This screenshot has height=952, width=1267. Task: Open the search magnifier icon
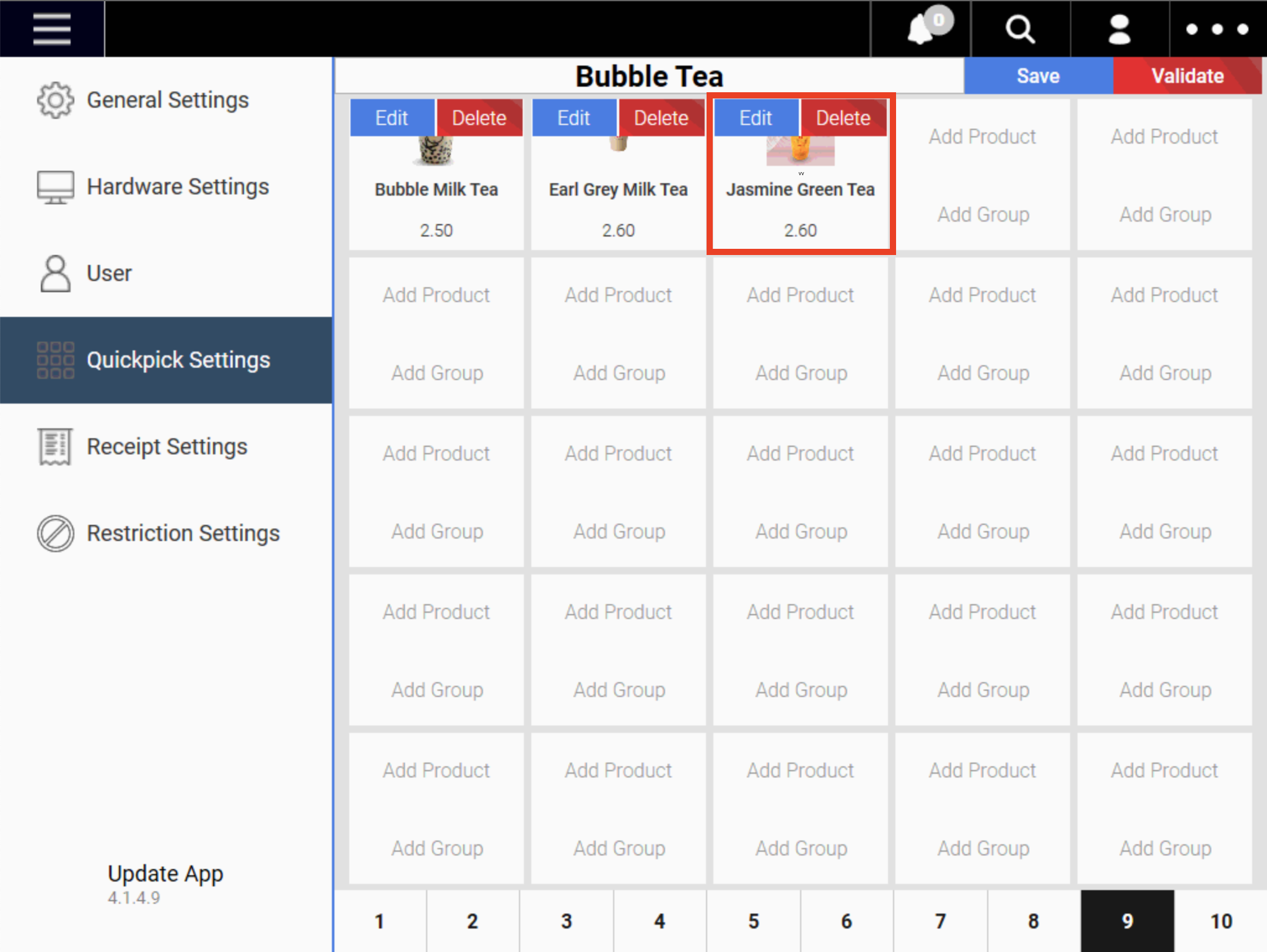1020,29
